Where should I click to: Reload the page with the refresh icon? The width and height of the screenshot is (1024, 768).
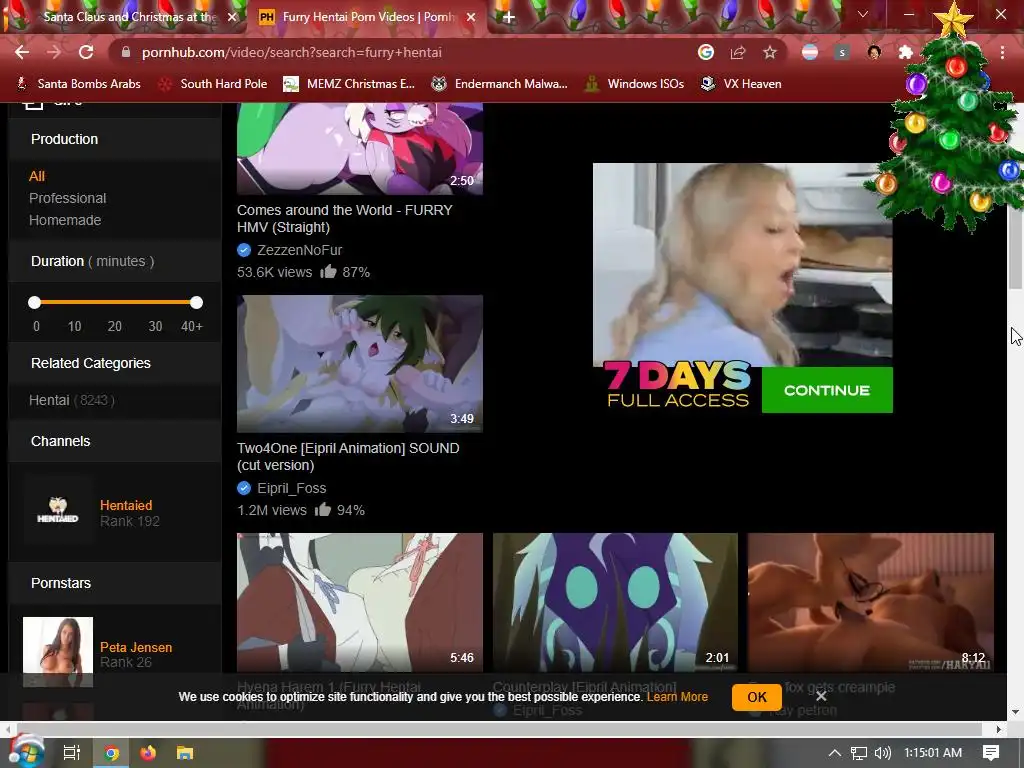(x=86, y=52)
